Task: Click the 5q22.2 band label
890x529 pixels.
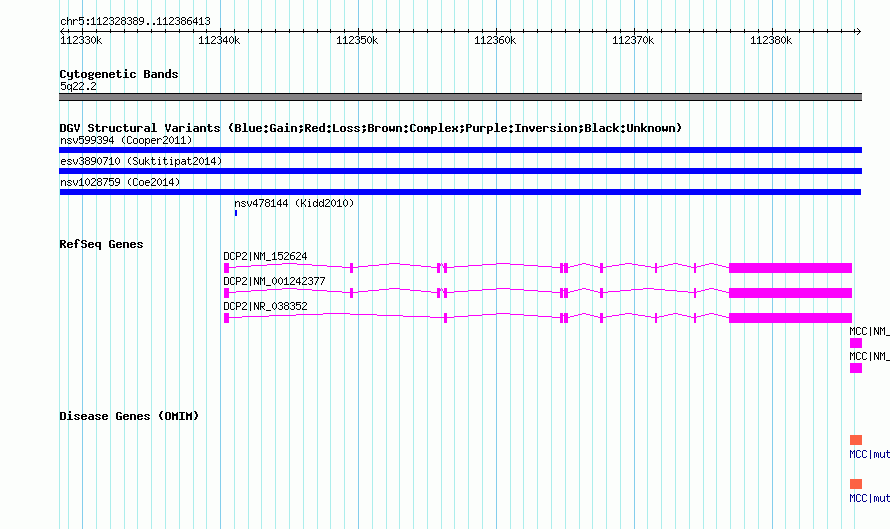Action: (x=78, y=86)
